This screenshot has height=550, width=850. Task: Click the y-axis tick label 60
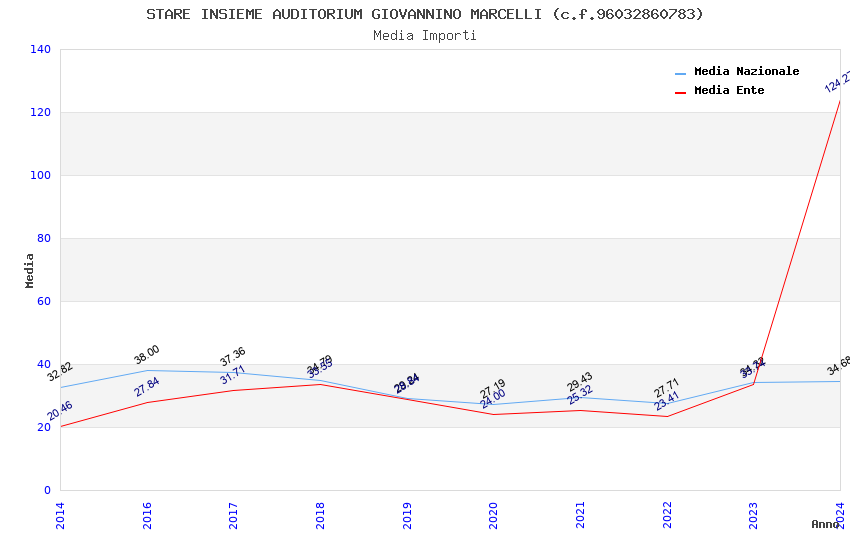pos(44,301)
